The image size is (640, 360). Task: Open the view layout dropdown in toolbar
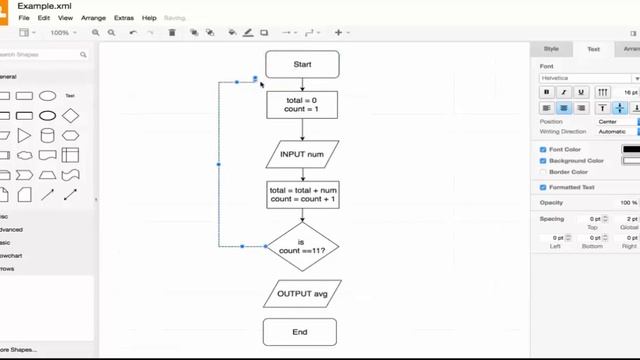click(x=27, y=32)
